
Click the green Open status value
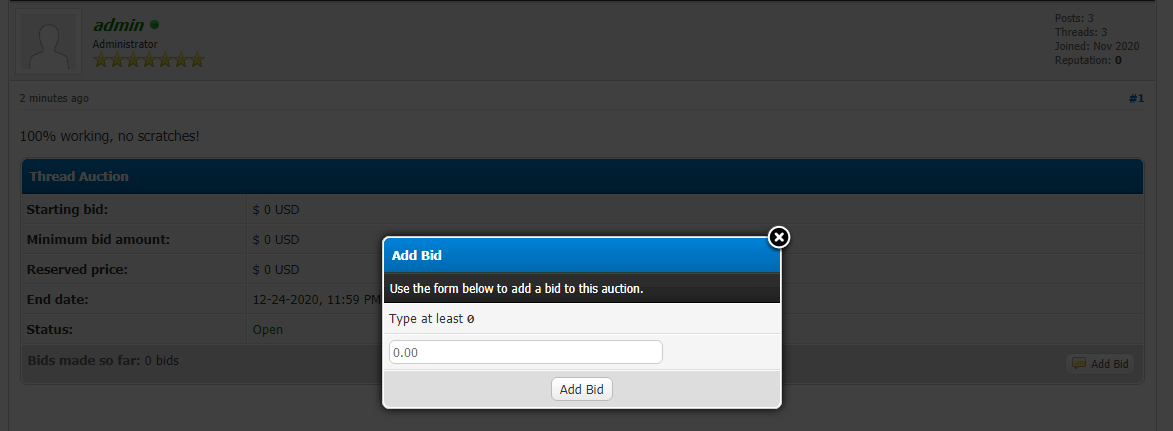(268, 329)
